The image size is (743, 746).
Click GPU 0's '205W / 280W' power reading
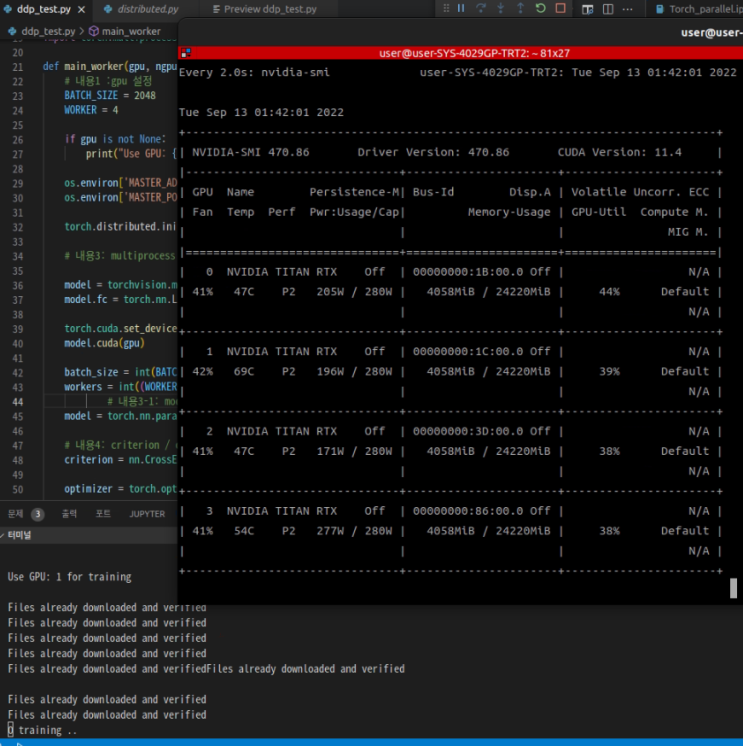(x=354, y=292)
